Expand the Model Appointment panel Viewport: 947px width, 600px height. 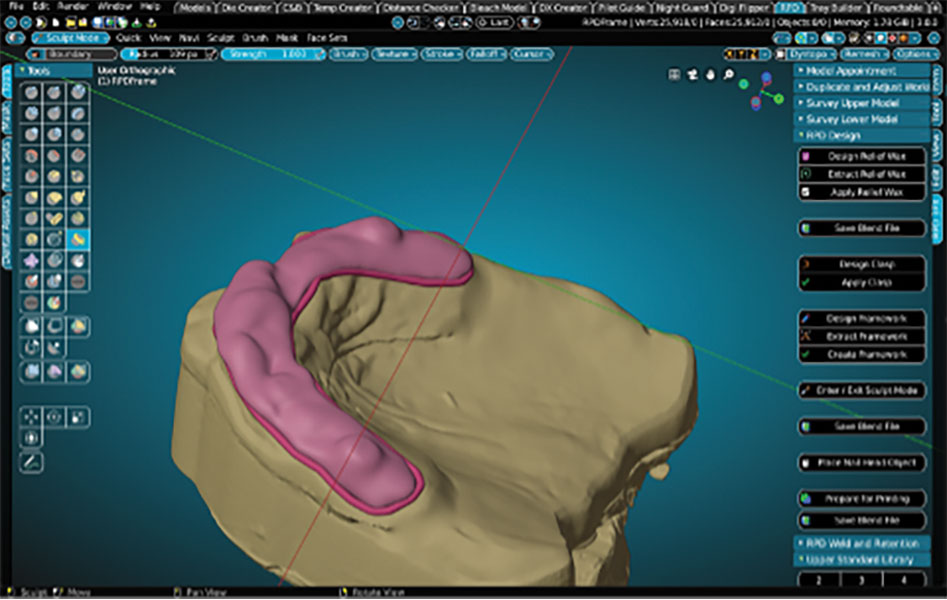[x=862, y=71]
